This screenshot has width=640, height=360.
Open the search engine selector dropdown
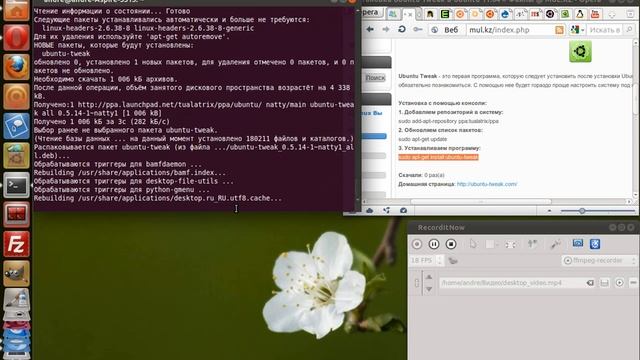577,30
